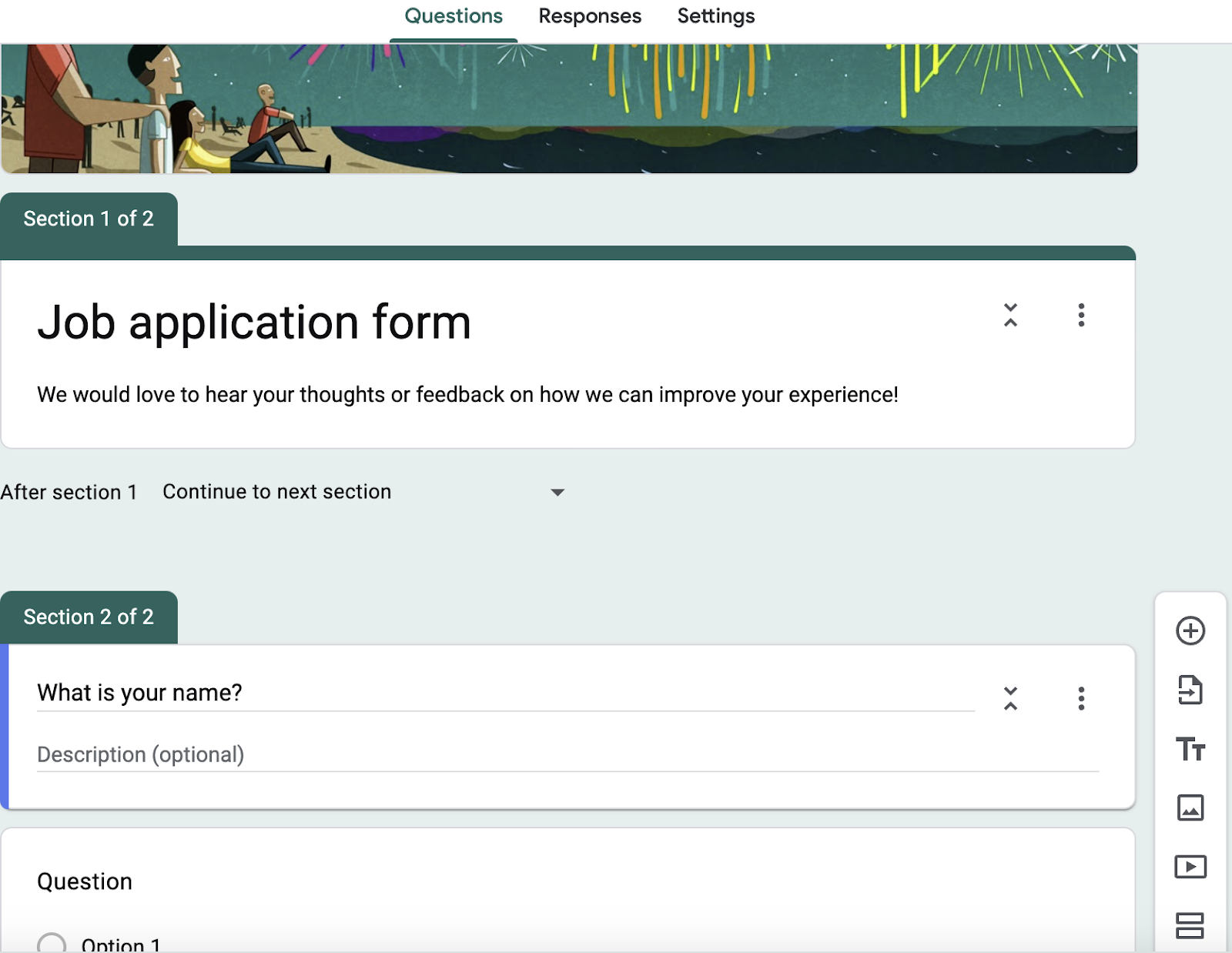Screen dimensions: 1232x953
Task: Edit the untitled 'Question' title
Action: (x=85, y=881)
